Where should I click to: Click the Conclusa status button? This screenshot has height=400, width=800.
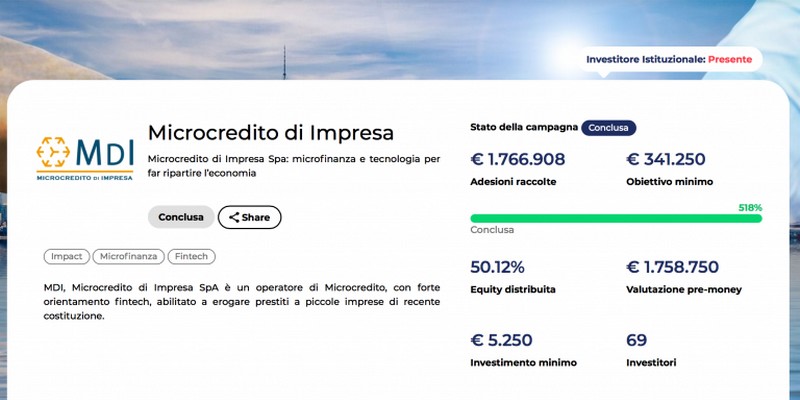180,217
